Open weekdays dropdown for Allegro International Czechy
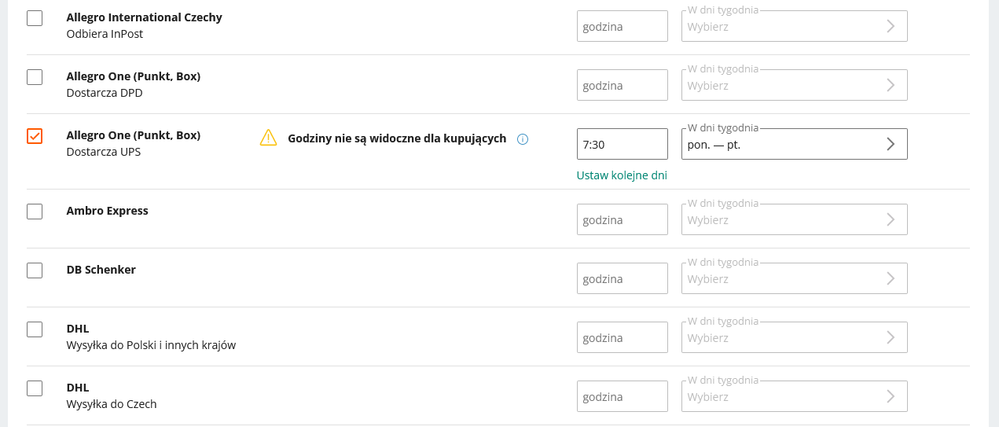 [794, 26]
